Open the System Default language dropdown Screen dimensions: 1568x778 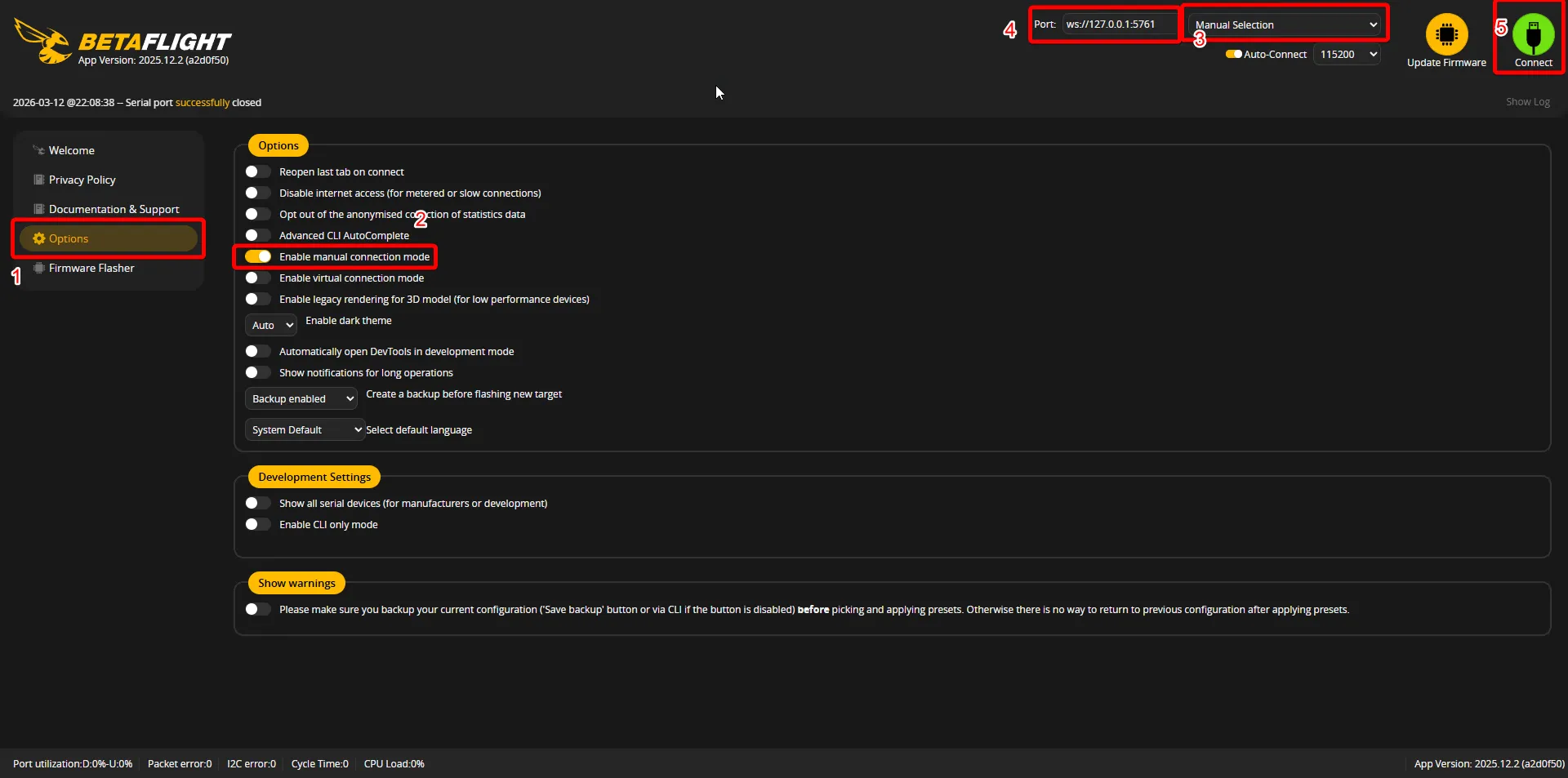(305, 429)
